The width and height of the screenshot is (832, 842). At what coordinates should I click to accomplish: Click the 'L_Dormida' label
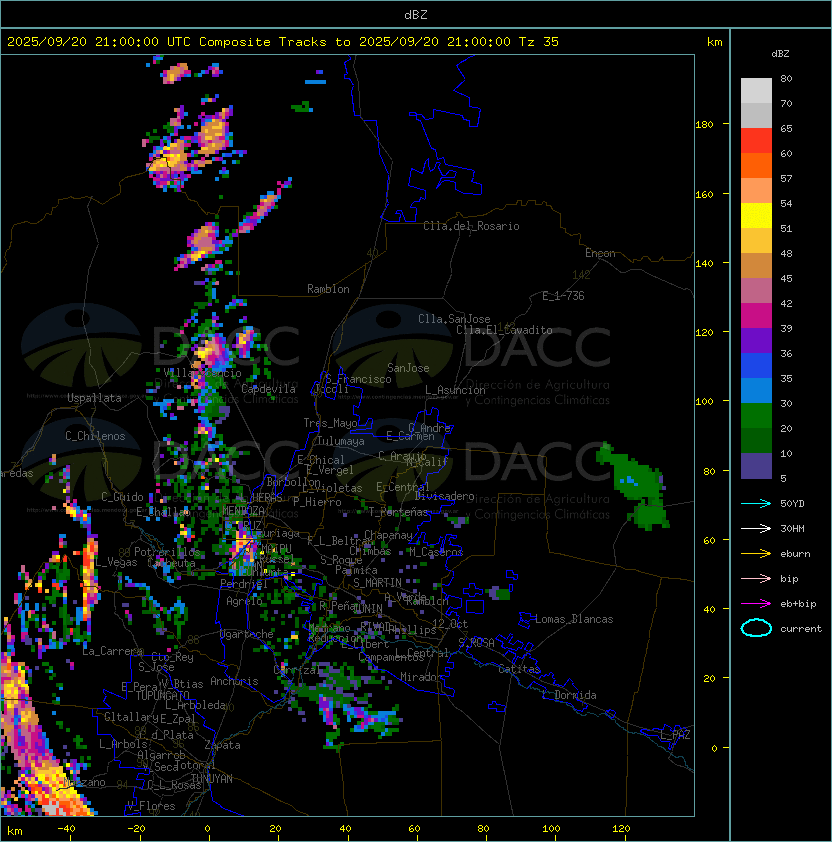(x=570, y=695)
